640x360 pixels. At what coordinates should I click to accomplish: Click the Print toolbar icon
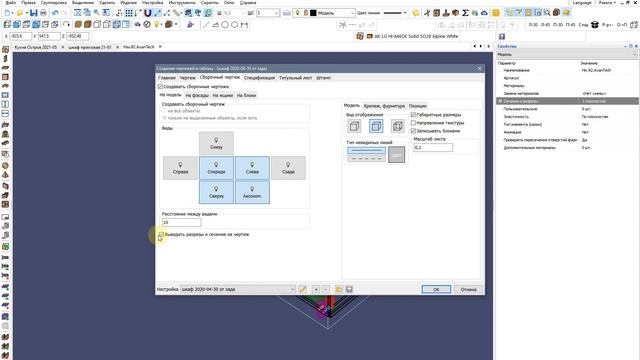pos(43,13)
